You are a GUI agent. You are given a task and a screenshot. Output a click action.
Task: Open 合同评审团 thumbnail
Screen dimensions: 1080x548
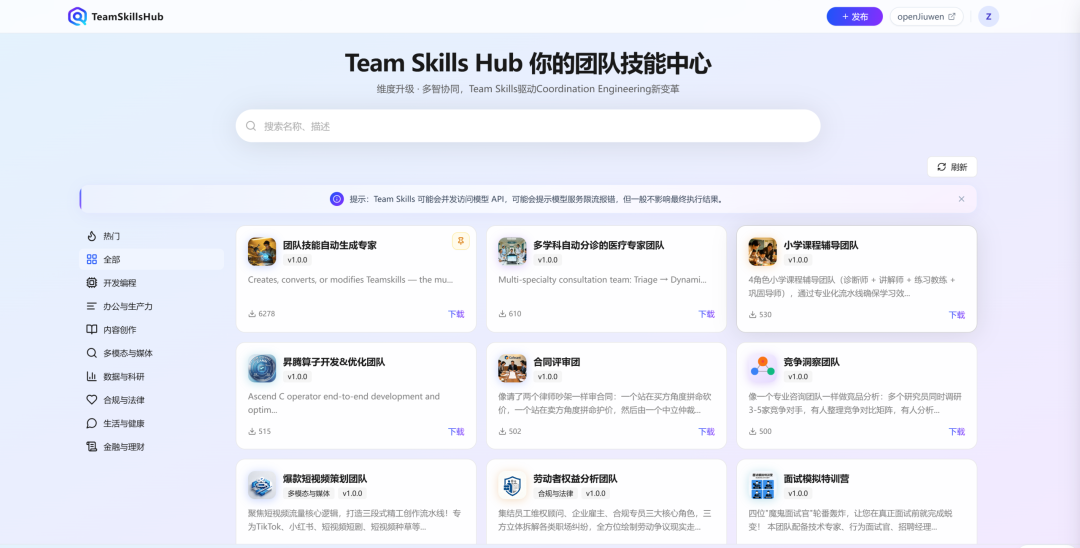point(512,368)
